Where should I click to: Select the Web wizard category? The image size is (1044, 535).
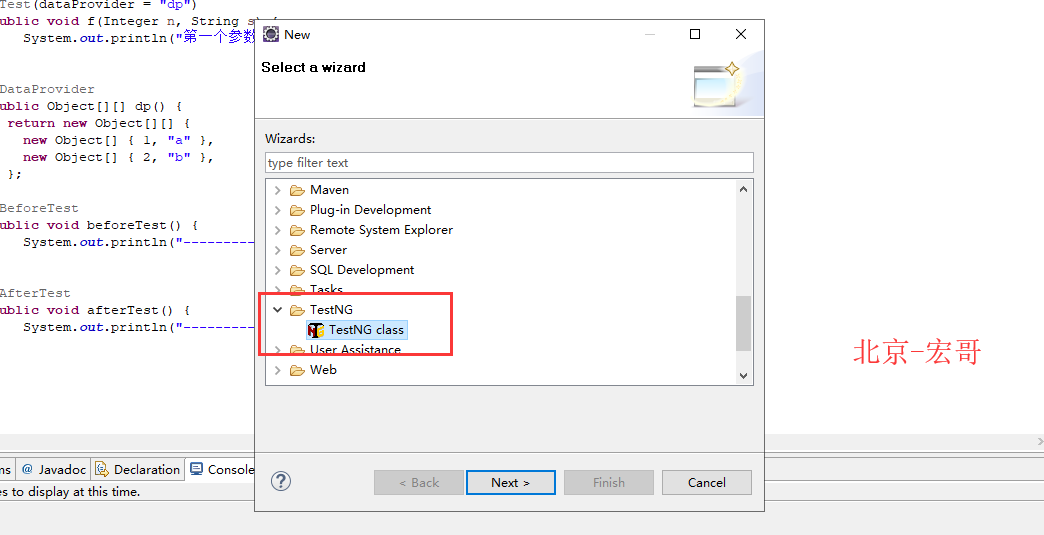323,370
